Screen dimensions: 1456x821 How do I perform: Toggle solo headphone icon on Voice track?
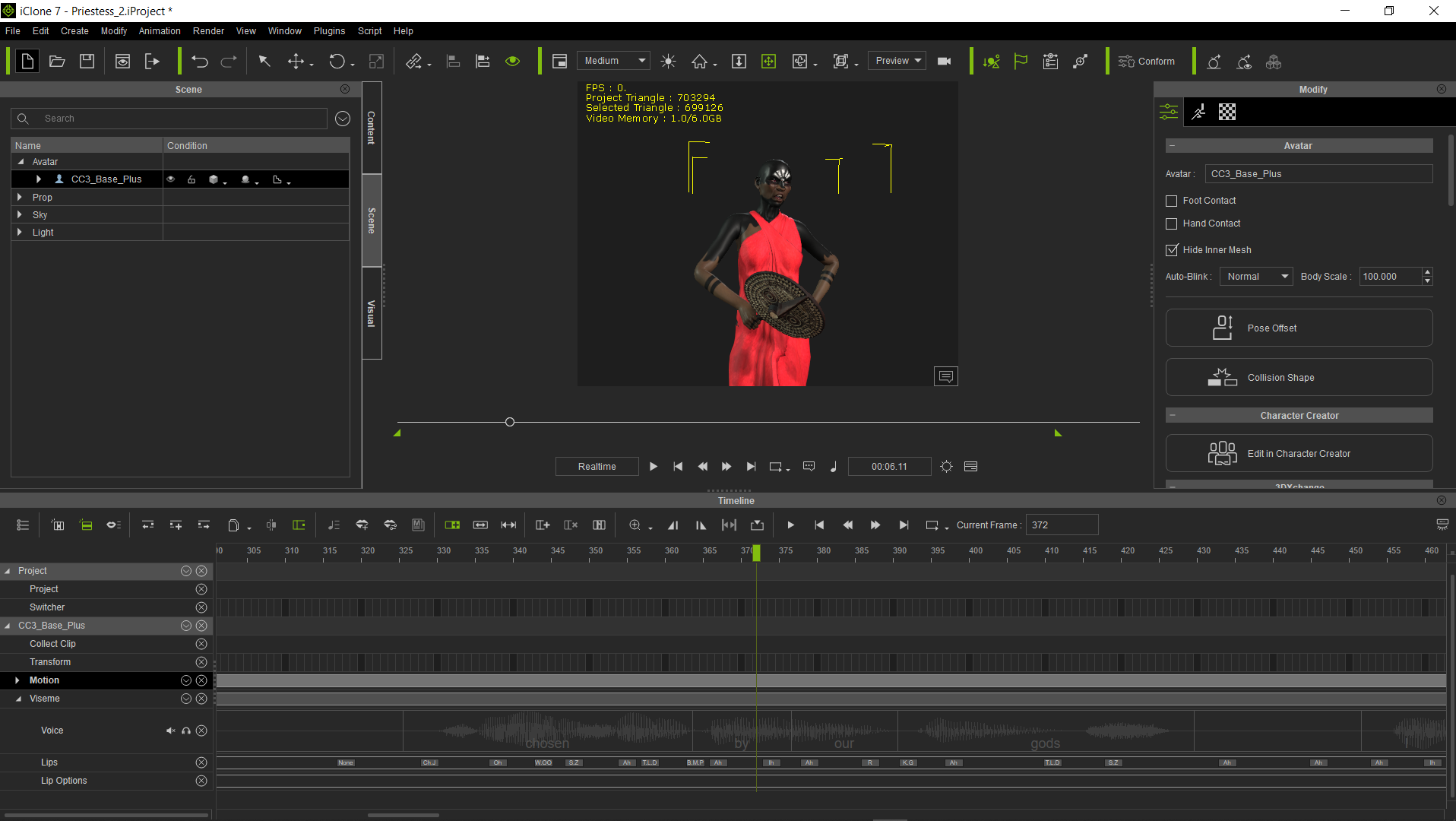click(186, 731)
